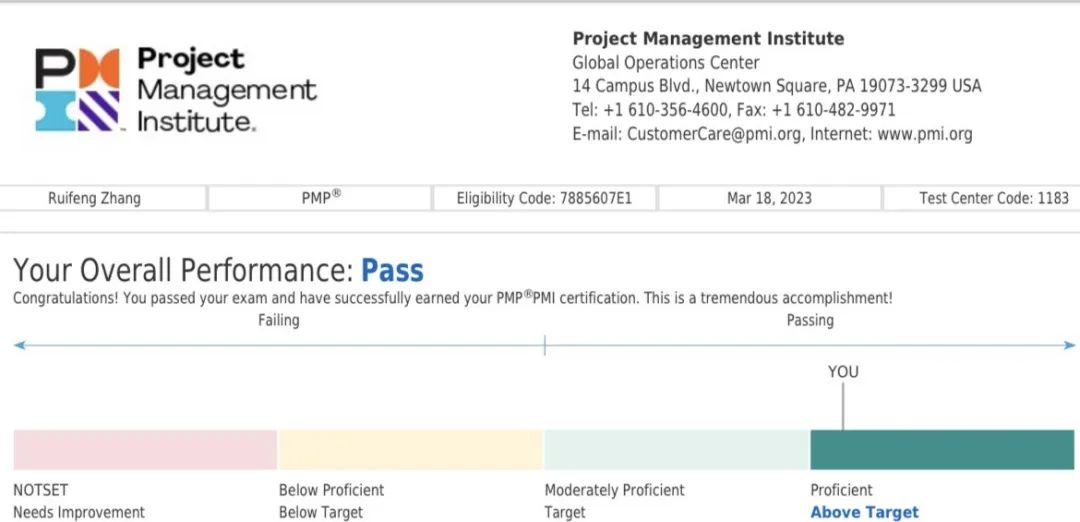1080x522 pixels.
Task: Click the right arrowhead on the Passing scale
Action: point(1068,345)
